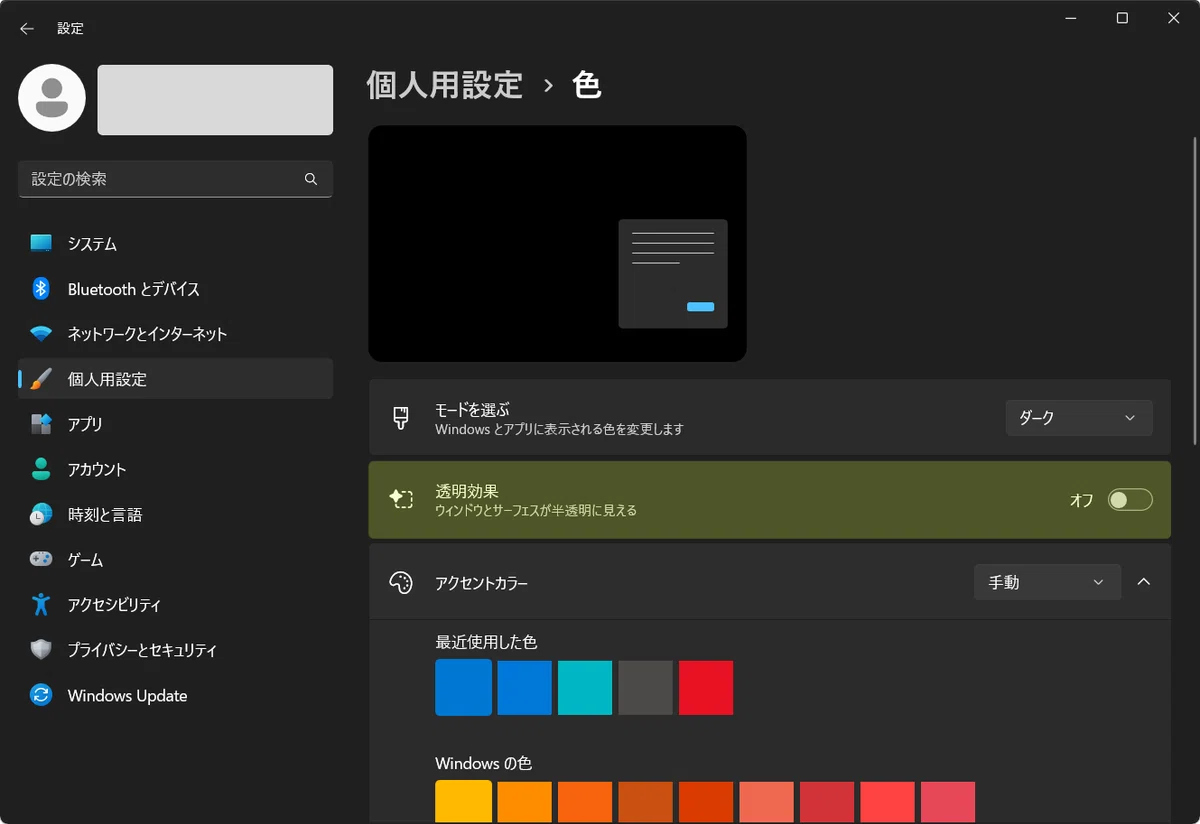
Task: Select gray recently used color swatch
Action: pos(645,688)
